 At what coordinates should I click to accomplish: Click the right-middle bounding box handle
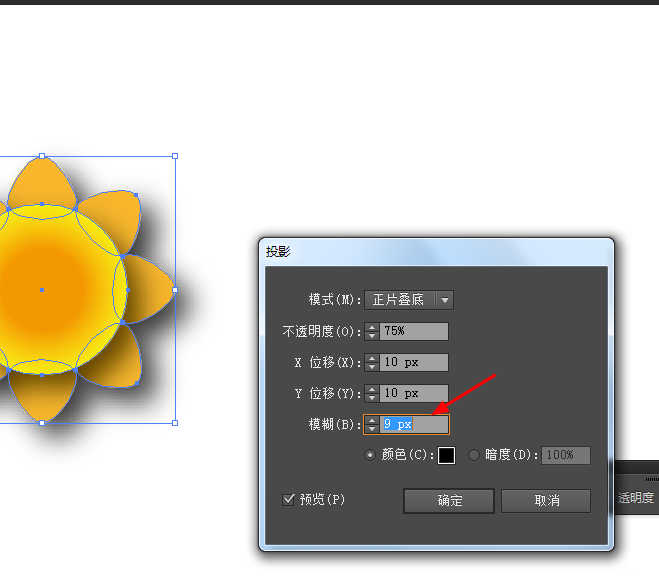coord(175,290)
